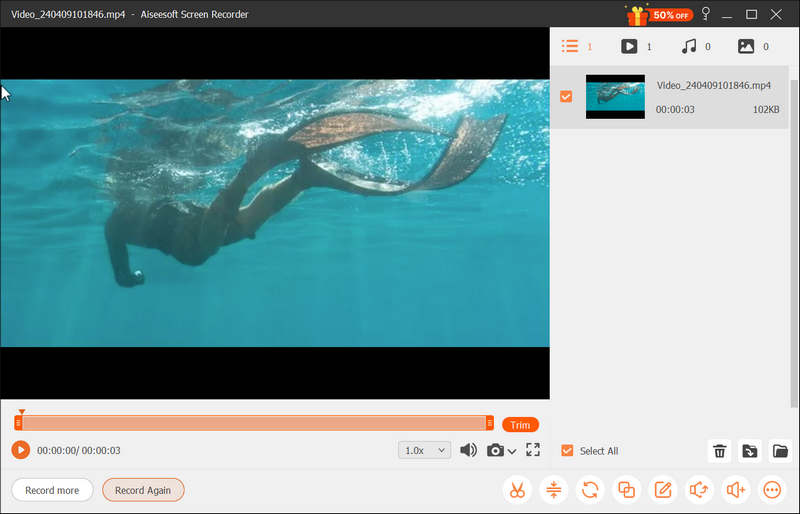Click the file merger icon
Screen dimensions: 800x514
(626, 490)
